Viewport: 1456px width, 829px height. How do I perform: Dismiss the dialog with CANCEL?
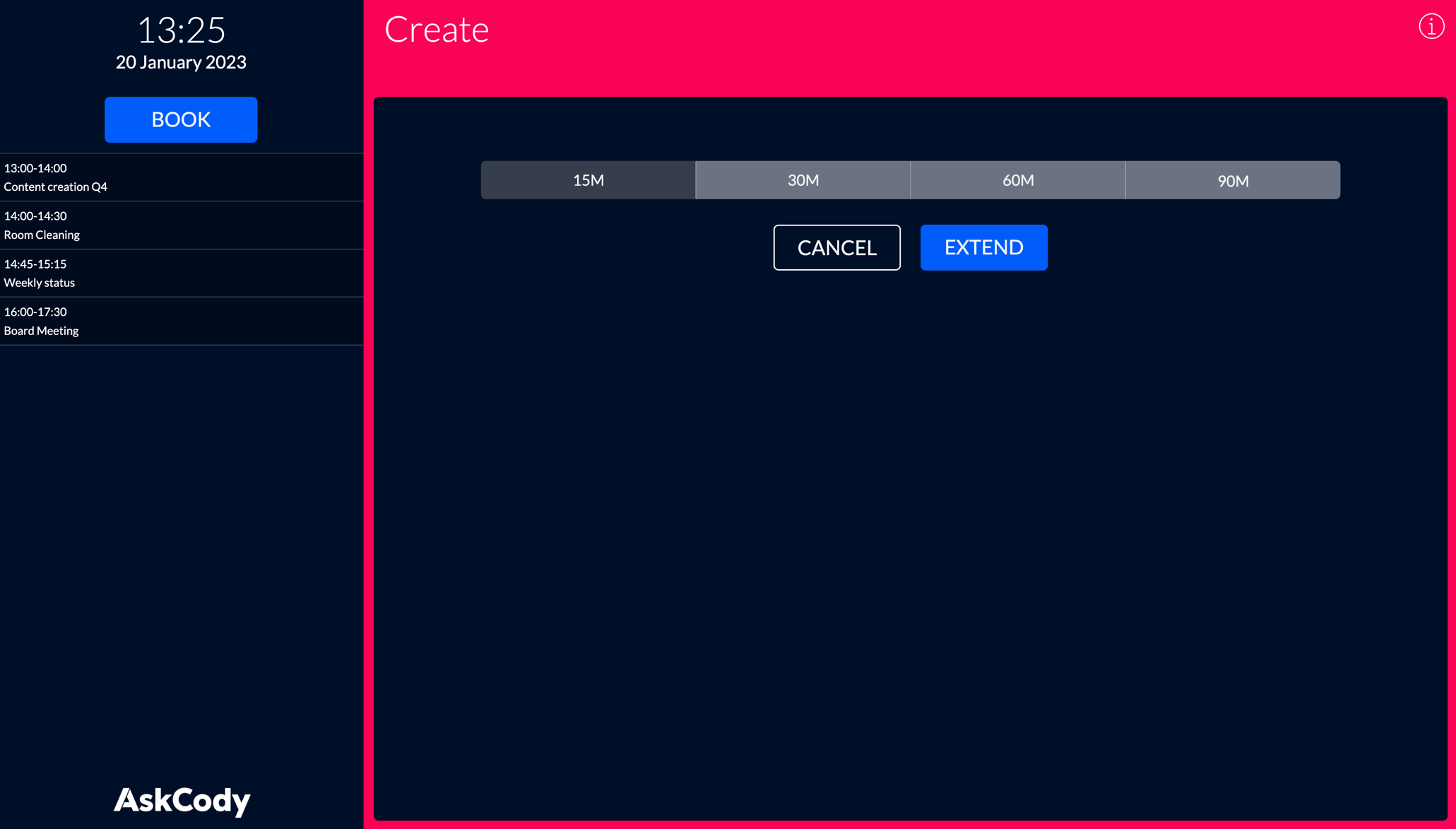(x=836, y=247)
